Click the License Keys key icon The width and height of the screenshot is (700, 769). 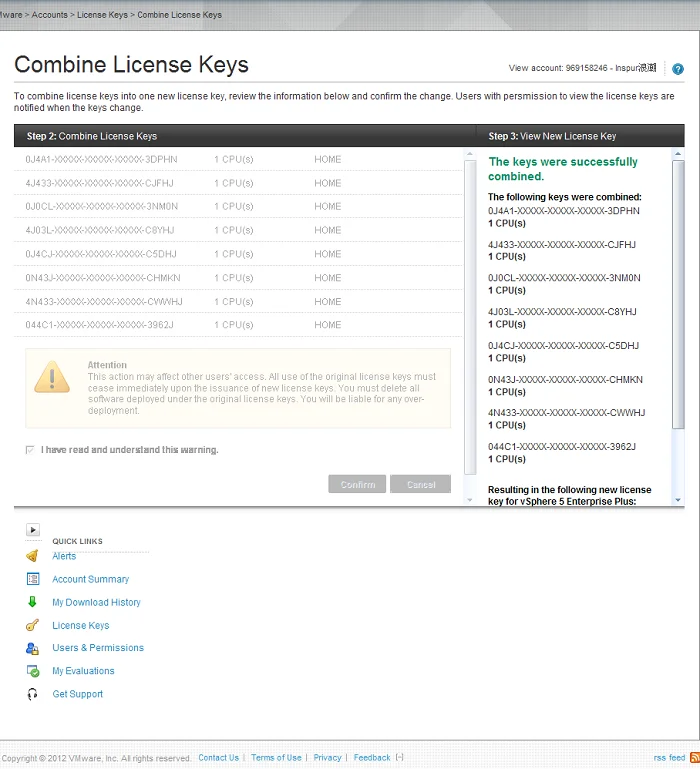[32, 625]
